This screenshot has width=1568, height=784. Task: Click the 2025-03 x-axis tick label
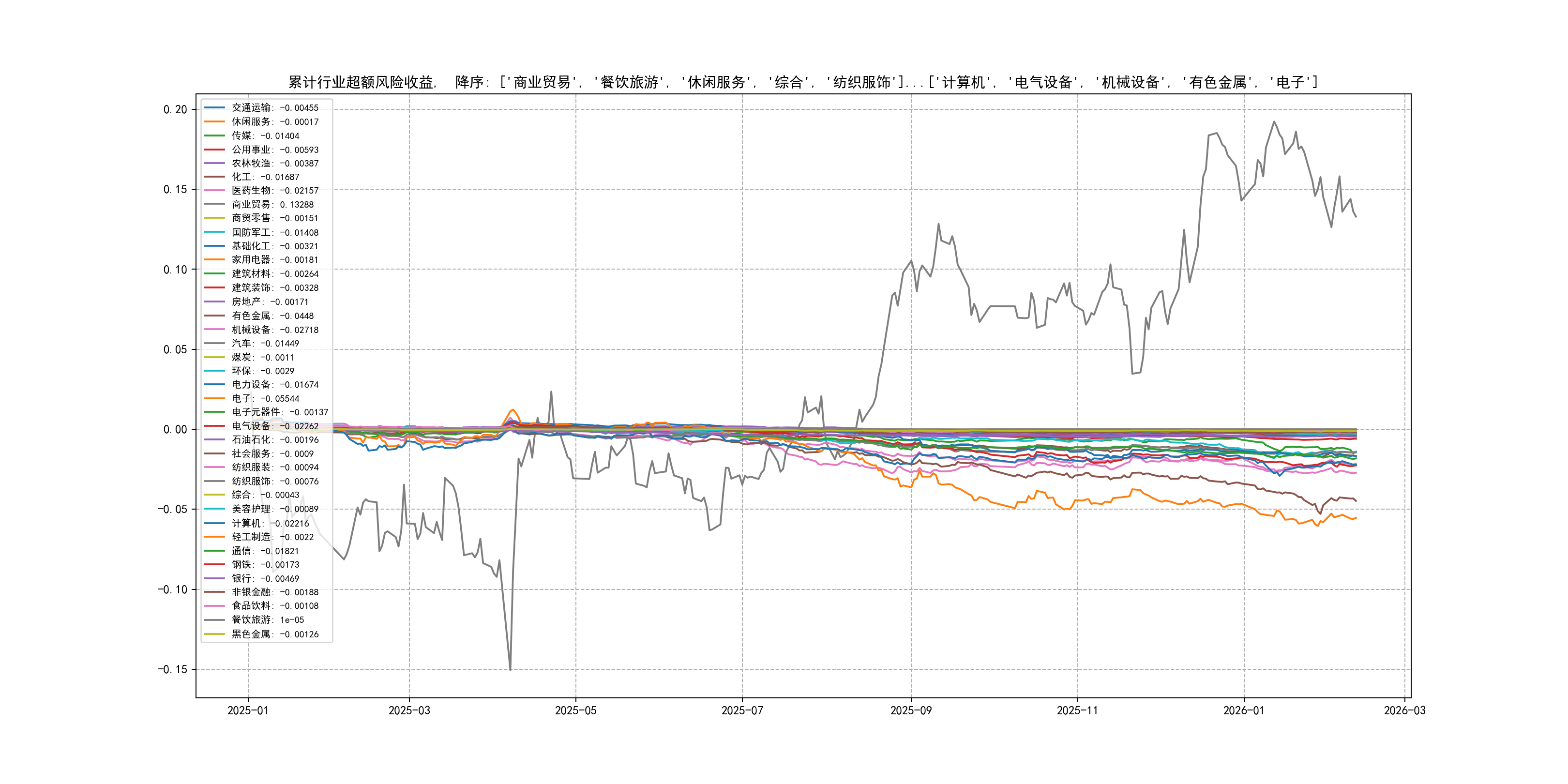[x=409, y=710]
